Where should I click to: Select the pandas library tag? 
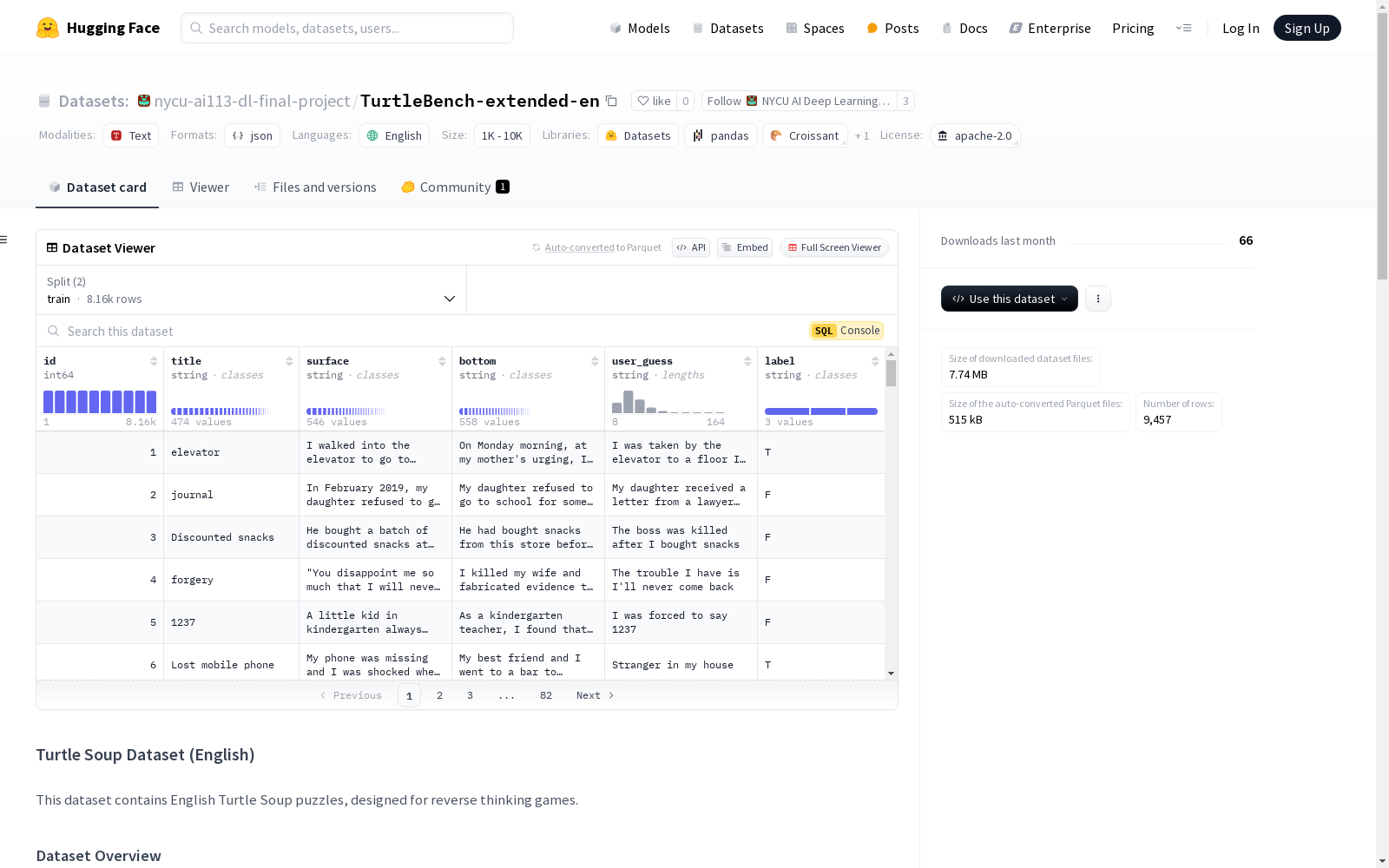[x=721, y=135]
